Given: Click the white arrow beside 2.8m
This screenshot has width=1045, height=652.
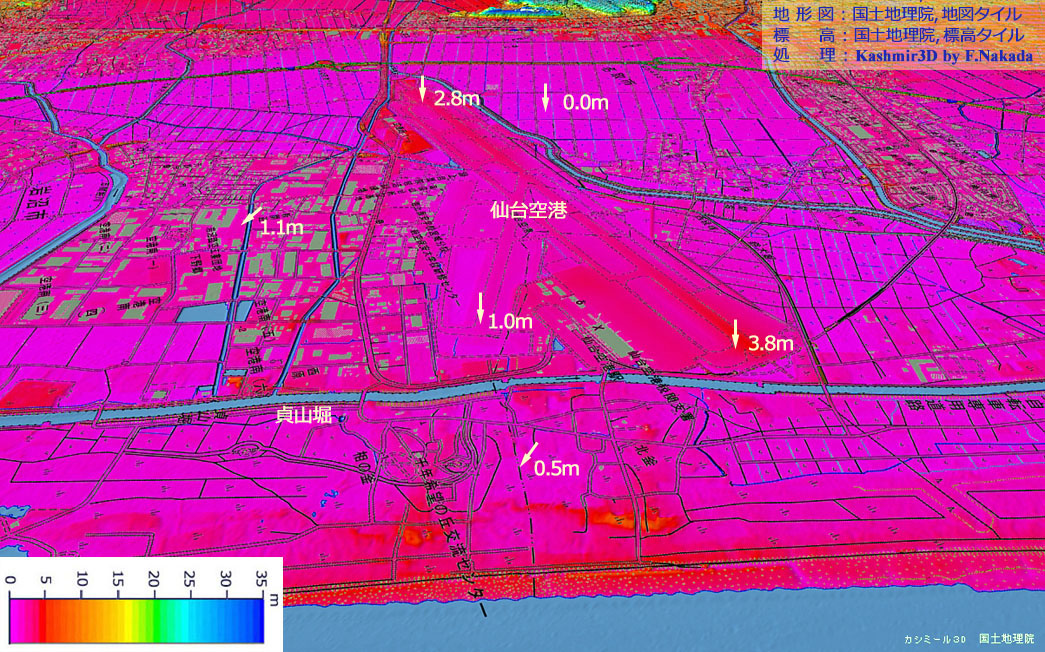Looking at the screenshot, I should pos(422,88).
